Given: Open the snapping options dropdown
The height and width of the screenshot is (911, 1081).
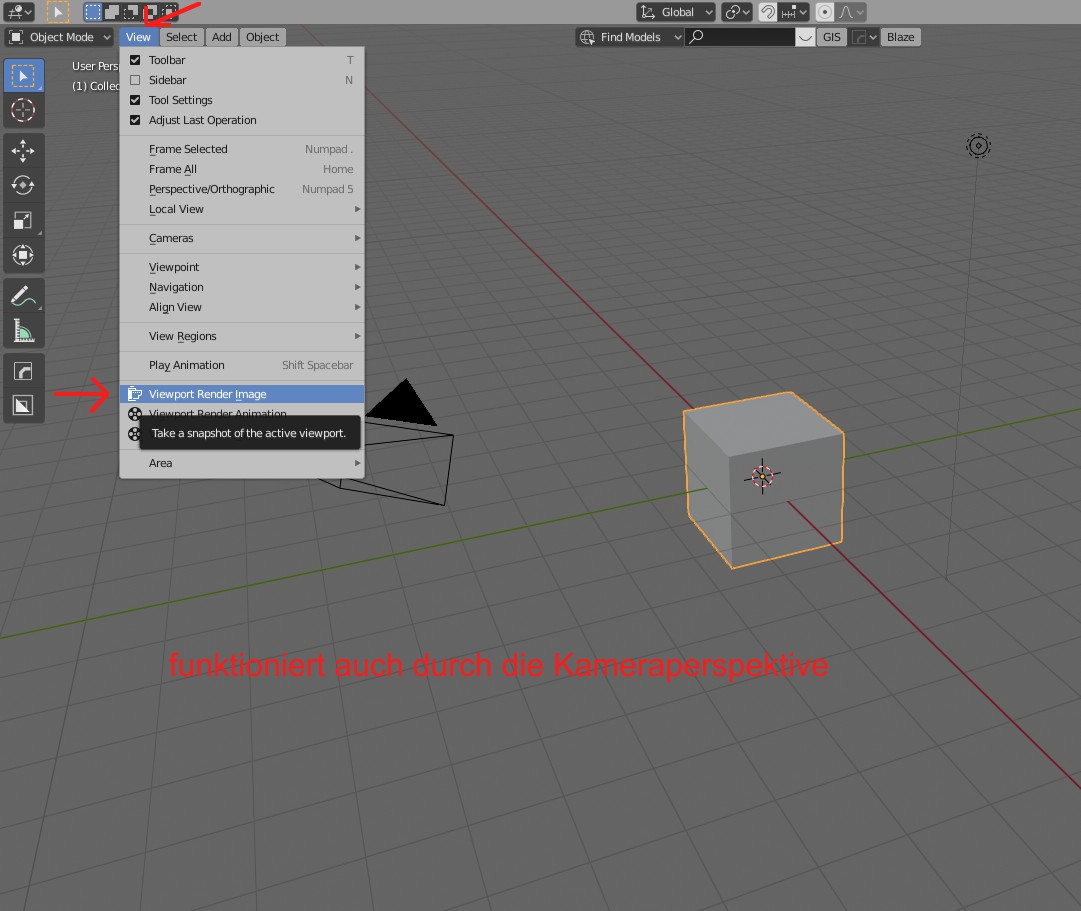Looking at the screenshot, I should (794, 12).
